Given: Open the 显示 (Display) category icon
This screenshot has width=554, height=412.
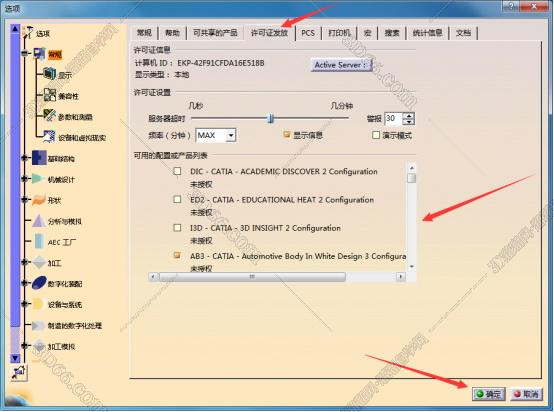Looking at the screenshot, I should 50,74.
